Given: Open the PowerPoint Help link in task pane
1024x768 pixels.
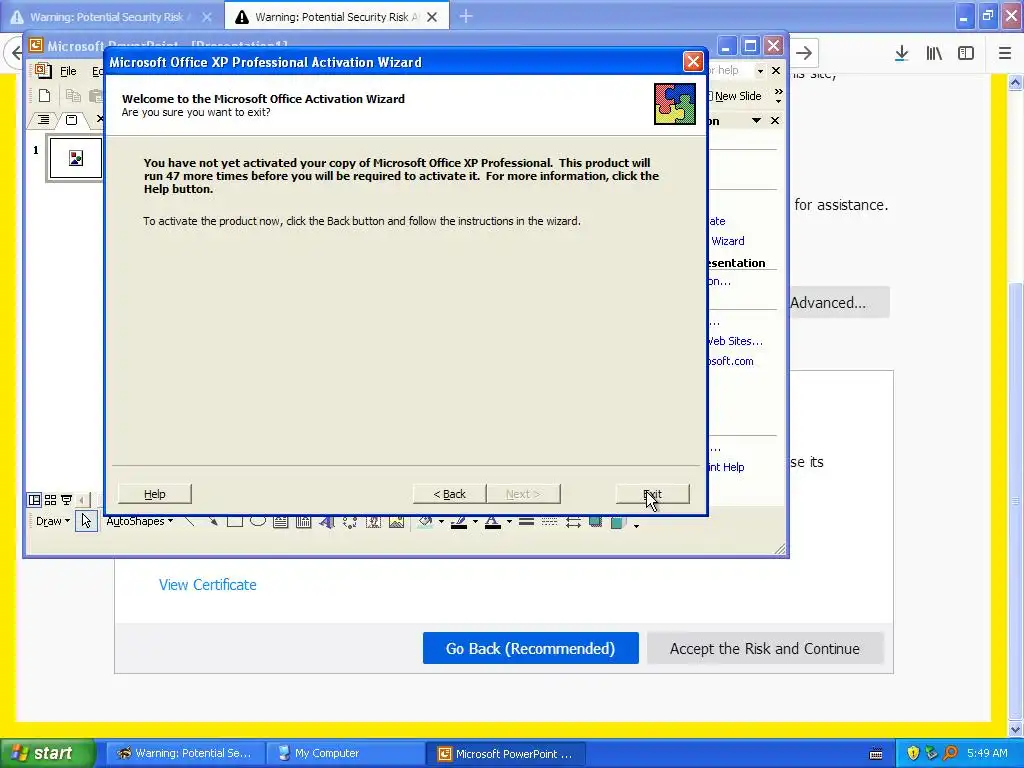Looking at the screenshot, I should (x=726, y=467).
